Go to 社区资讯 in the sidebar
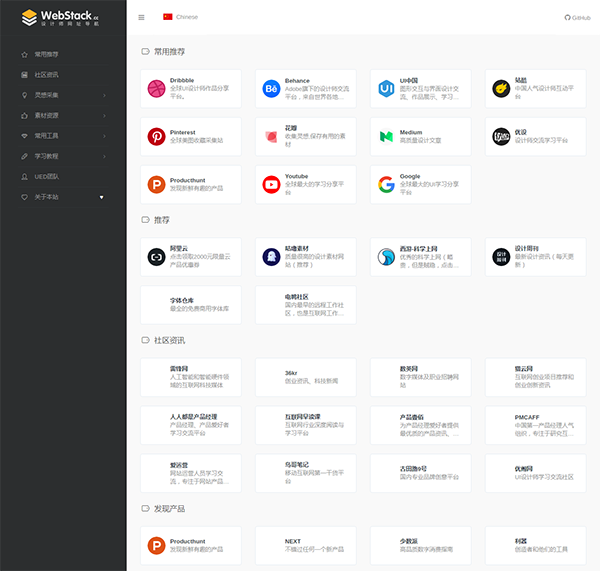 pyautogui.click(x=47, y=75)
